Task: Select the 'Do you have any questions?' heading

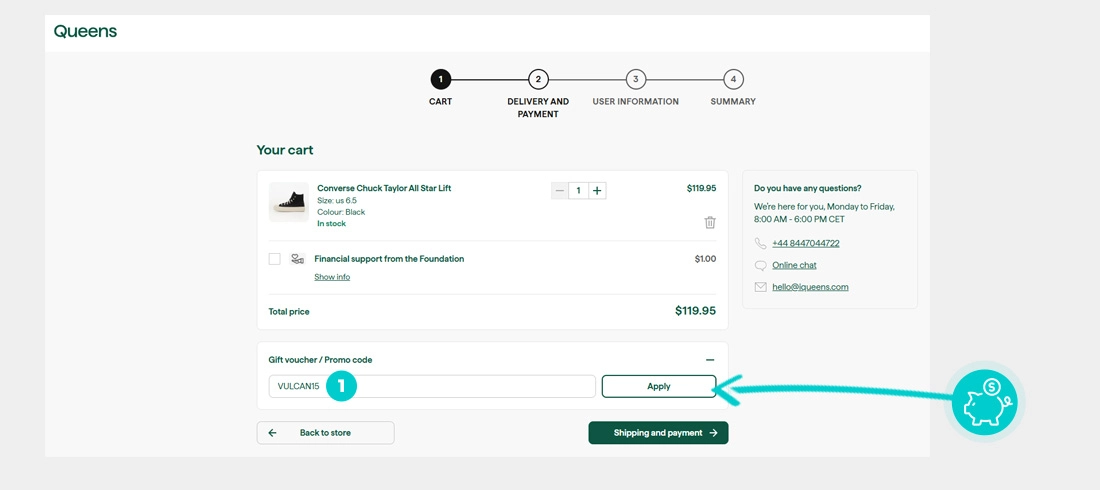Action: [807, 188]
